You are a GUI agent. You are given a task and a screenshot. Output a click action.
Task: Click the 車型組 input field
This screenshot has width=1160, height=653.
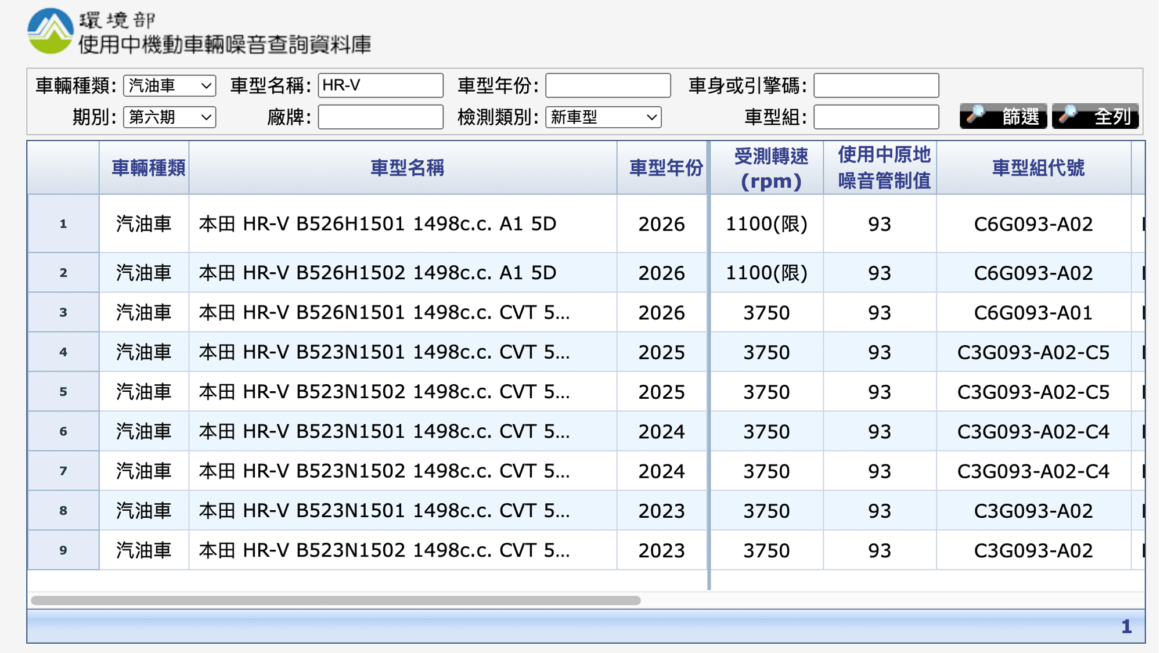pyautogui.click(x=877, y=116)
